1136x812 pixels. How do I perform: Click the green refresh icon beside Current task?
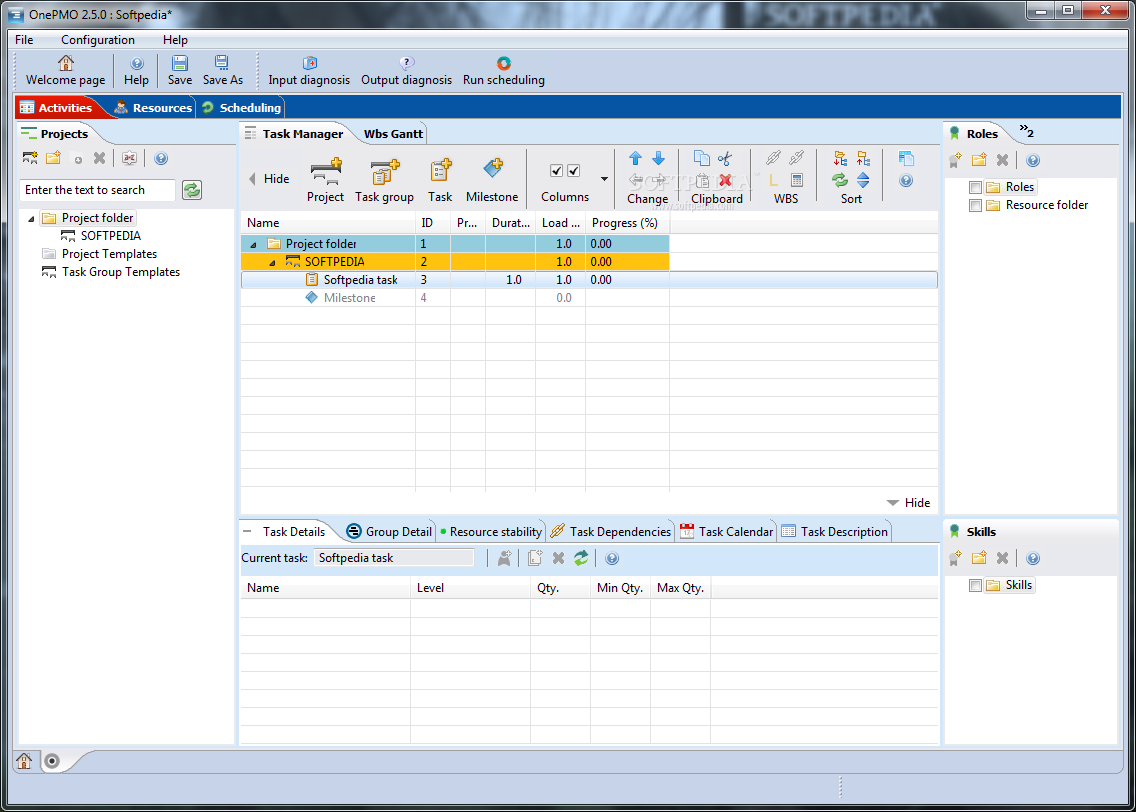point(581,558)
